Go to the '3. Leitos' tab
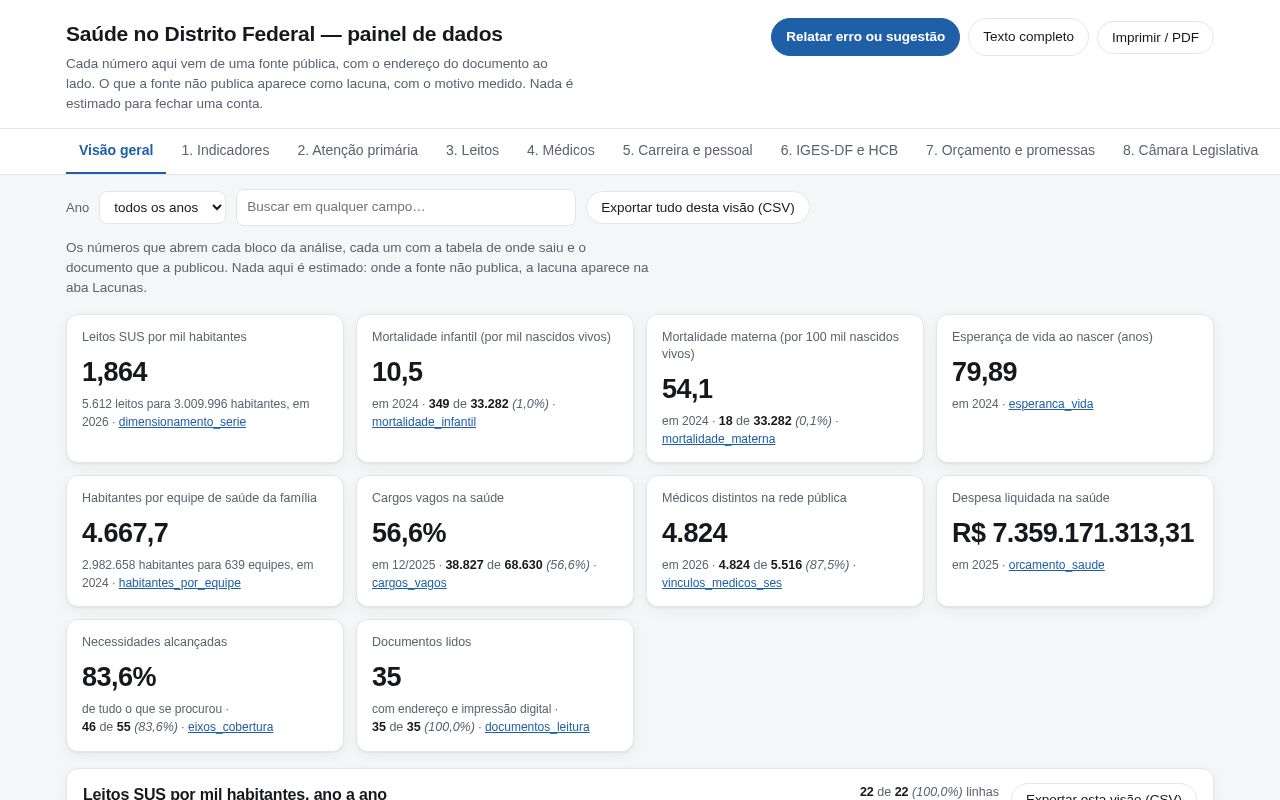Viewport: 1280px width, 800px height. (472, 150)
